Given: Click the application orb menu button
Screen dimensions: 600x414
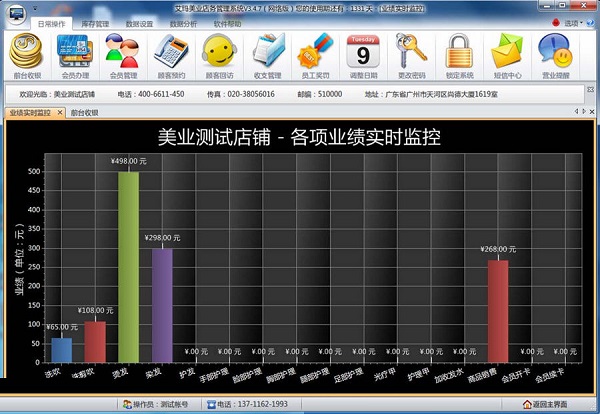Looking at the screenshot, I should tap(16, 15).
